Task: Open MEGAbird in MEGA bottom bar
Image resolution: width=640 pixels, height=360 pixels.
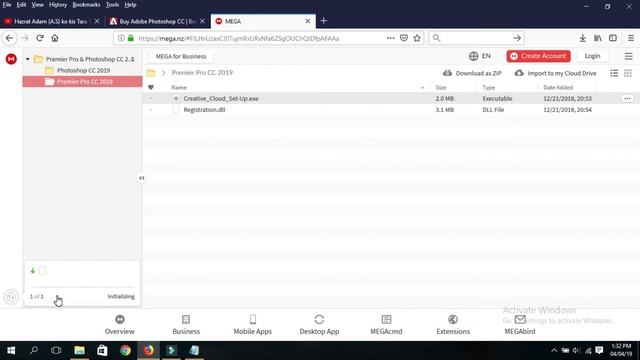Action: coord(520,325)
